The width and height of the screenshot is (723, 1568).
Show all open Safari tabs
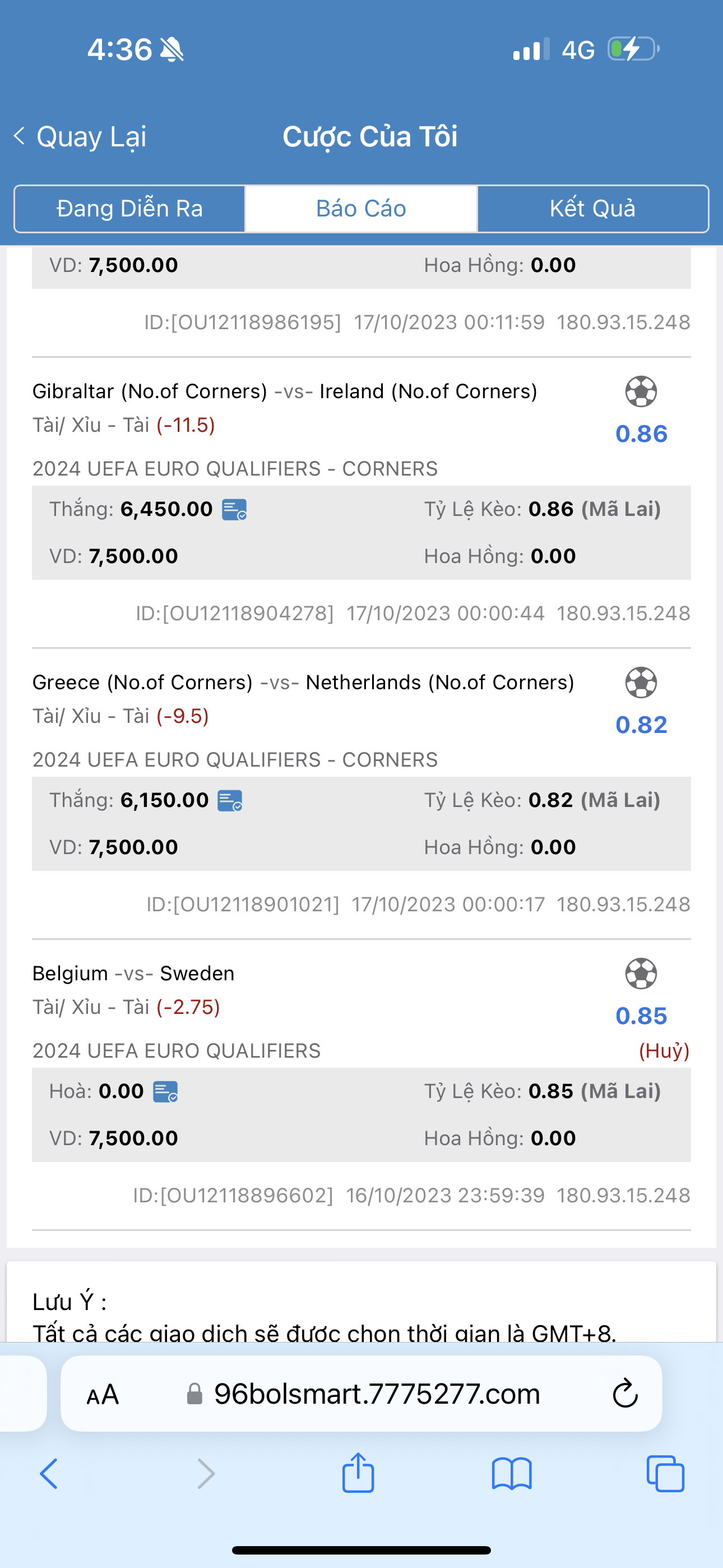point(665,1474)
